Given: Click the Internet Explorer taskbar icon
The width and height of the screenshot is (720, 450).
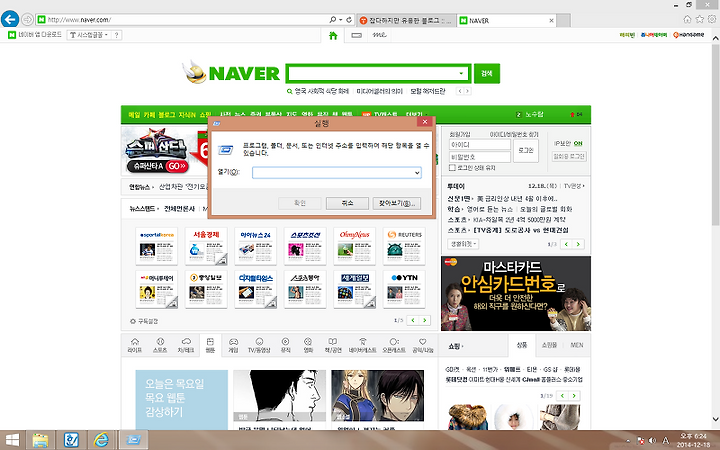Looking at the screenshot, I should pos(101,440).
